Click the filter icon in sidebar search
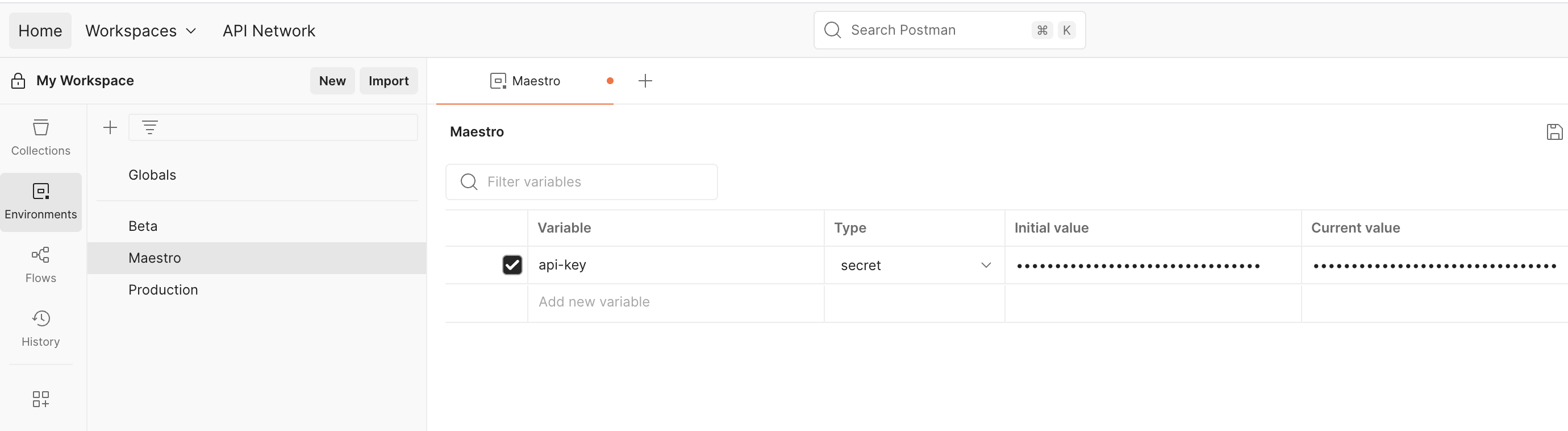The image size is (1568, 431). (x=150, y=127)
